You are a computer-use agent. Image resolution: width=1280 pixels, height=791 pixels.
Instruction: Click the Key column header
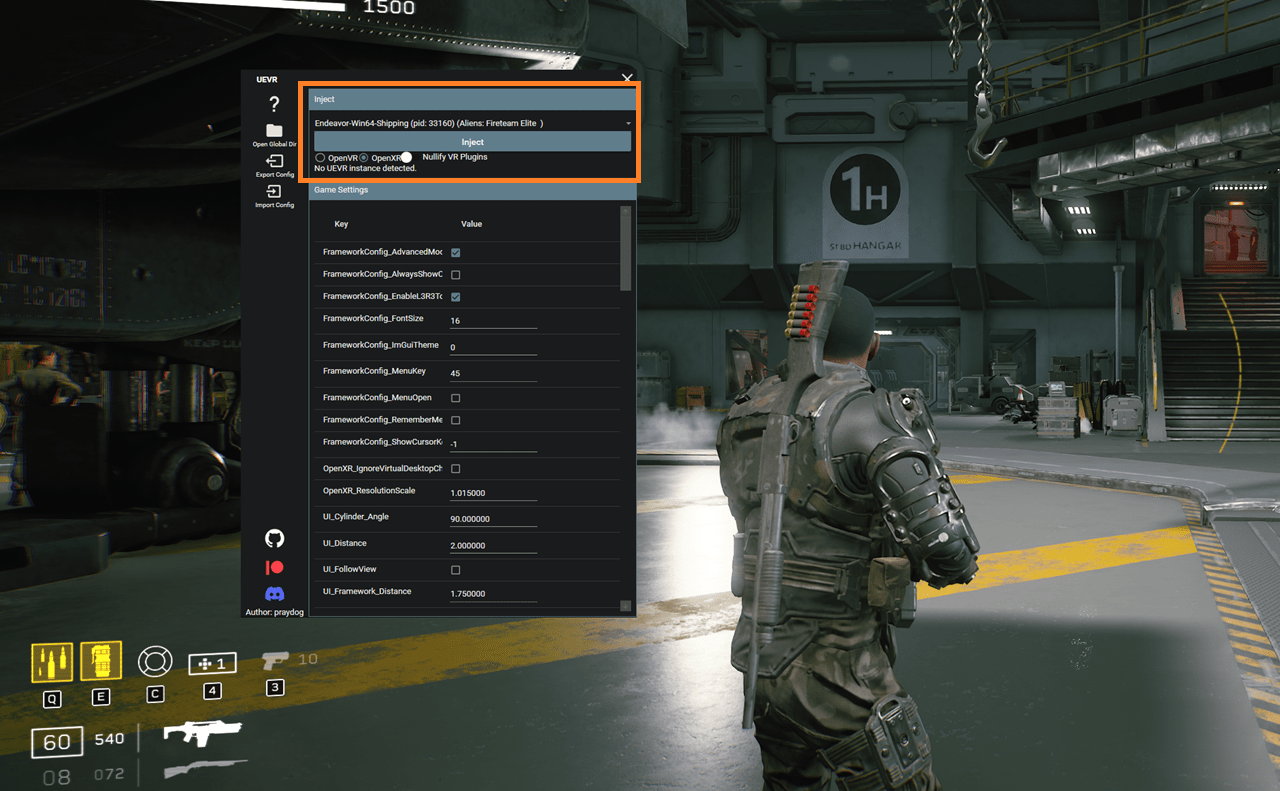coord(341,224)
